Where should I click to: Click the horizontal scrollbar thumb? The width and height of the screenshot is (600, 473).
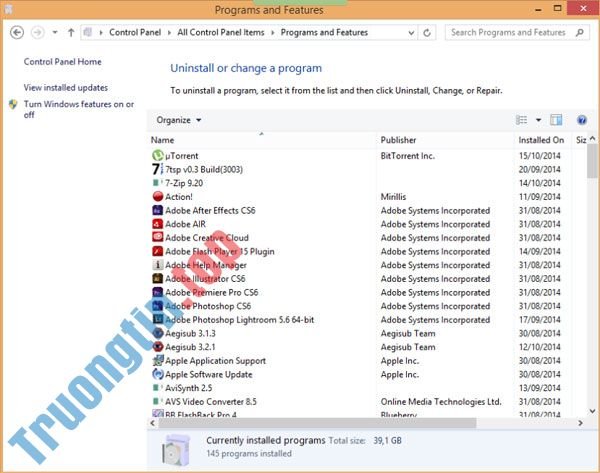(317, 423)
